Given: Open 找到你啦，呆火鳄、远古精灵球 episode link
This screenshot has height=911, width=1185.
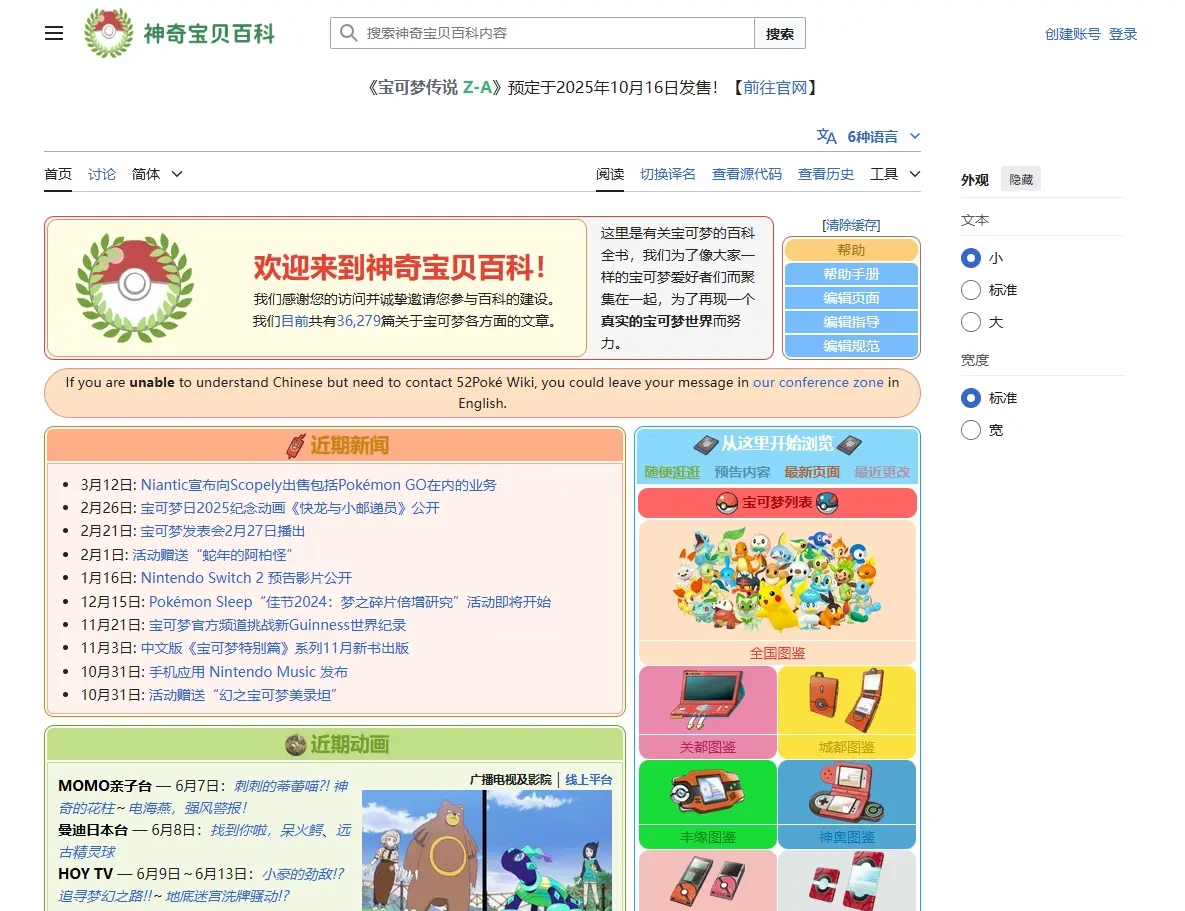Looking at the screenshot, I should (x=204, y=841).
